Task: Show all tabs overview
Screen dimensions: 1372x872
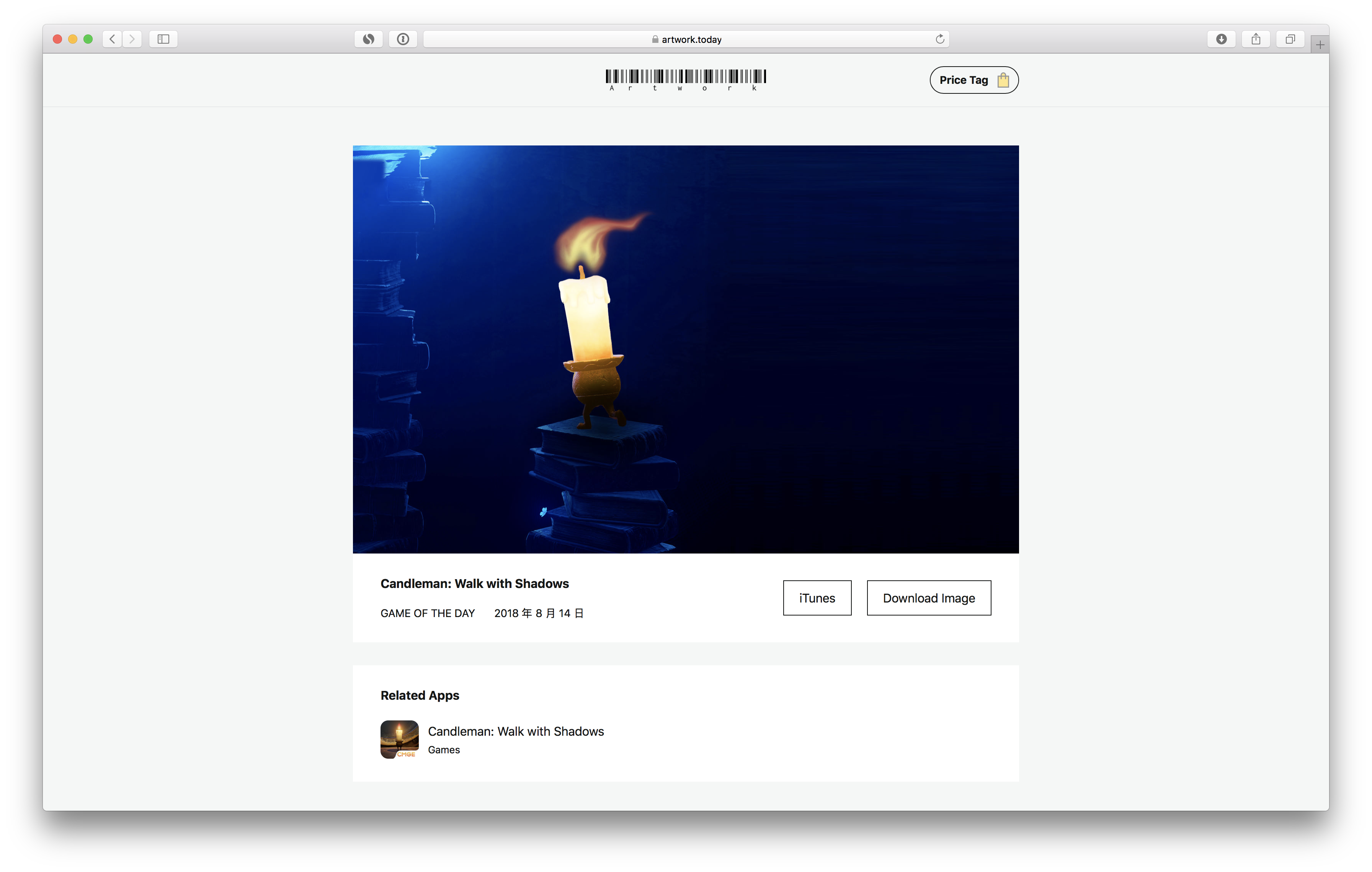Action: [1290, 39]
